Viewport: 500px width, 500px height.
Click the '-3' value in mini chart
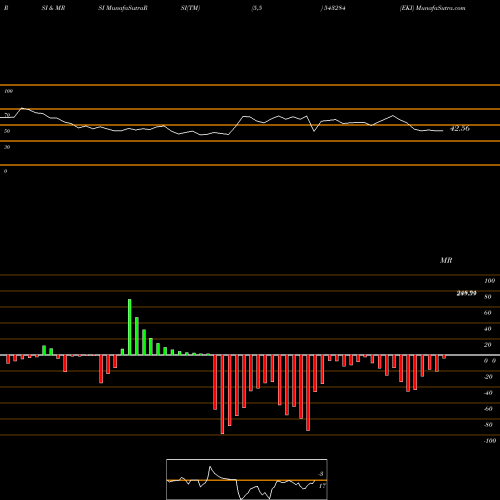point(321,474)
